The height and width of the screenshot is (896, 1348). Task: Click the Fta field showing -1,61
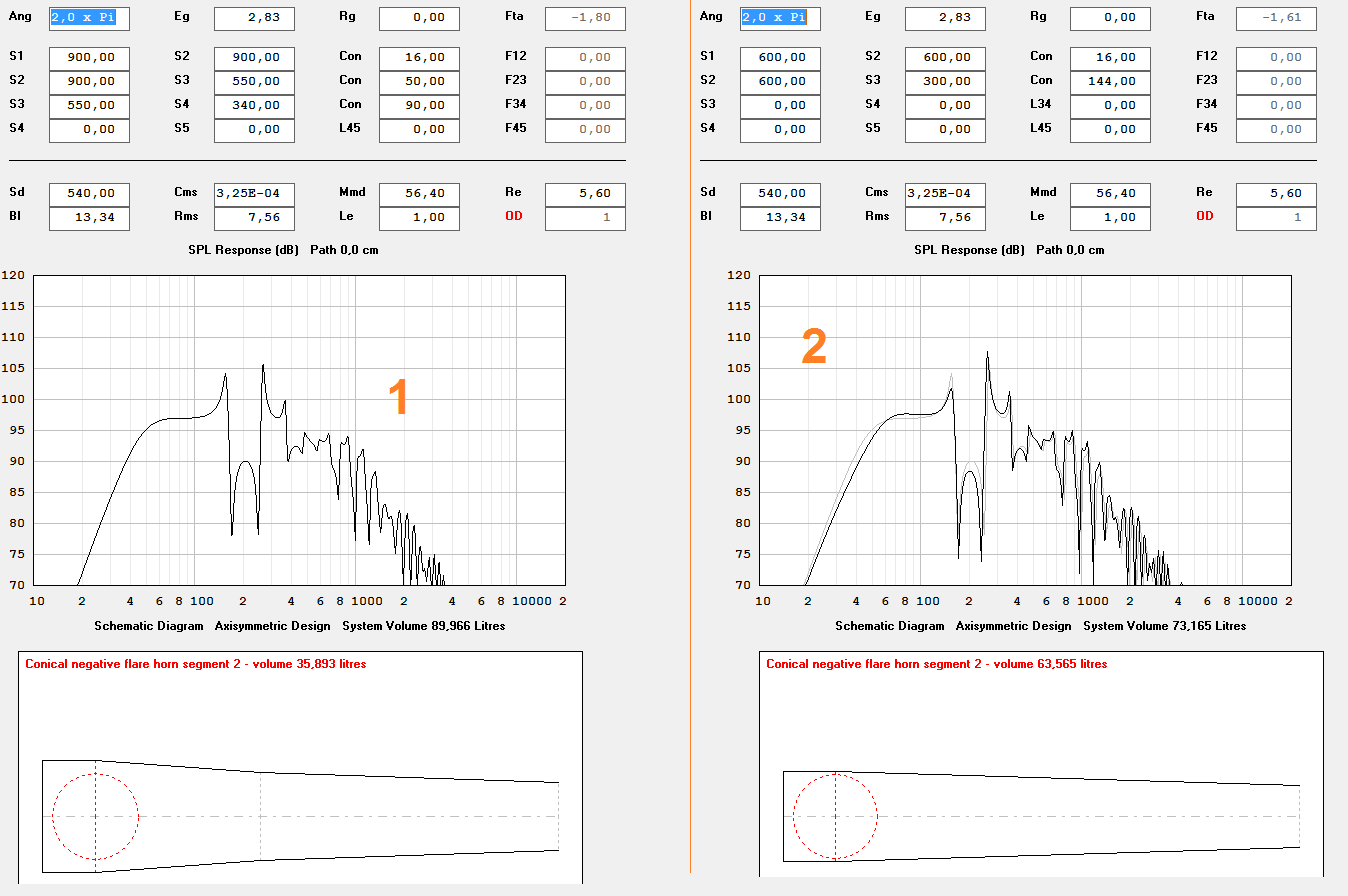[x=1276, y=18]
